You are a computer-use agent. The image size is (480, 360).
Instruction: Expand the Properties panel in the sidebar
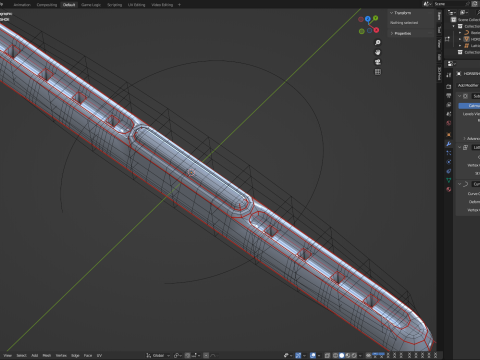(x=392, y=33)
